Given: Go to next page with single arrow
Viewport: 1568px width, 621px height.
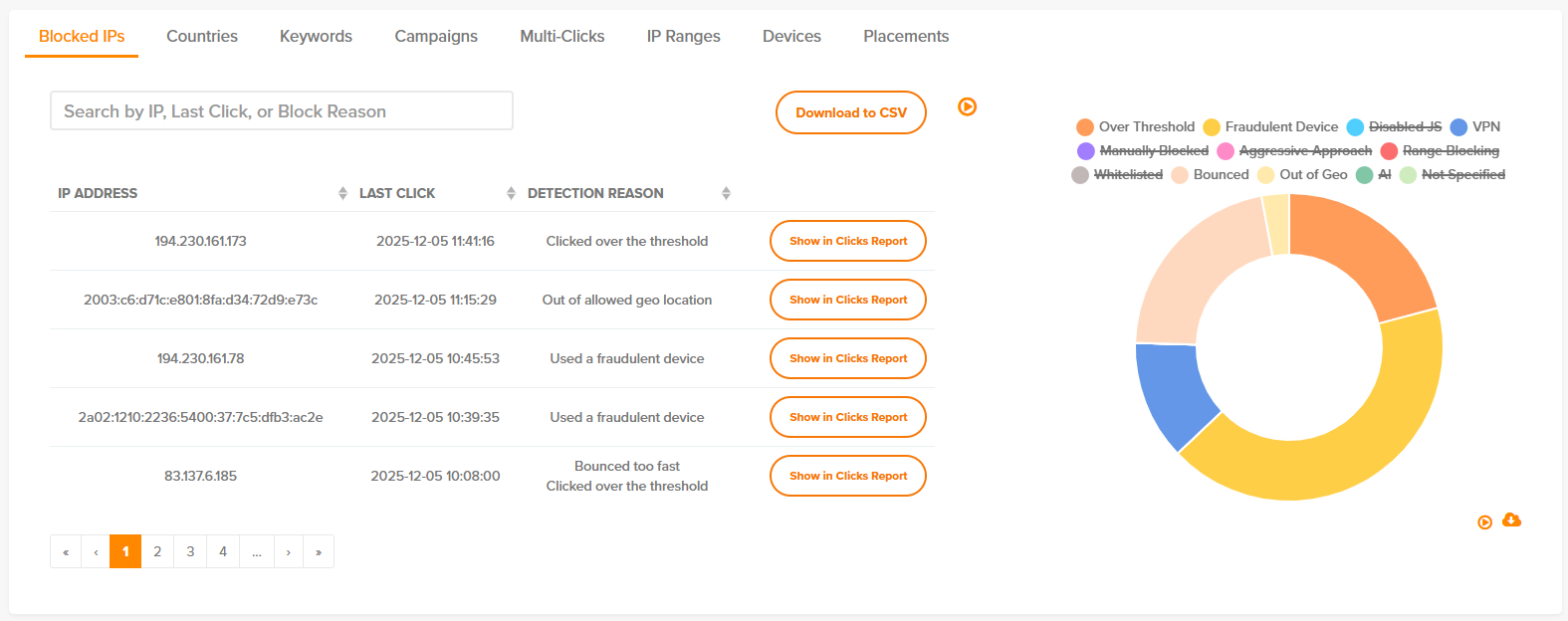Looking at the screenshot, I should (x=288, y=551).
